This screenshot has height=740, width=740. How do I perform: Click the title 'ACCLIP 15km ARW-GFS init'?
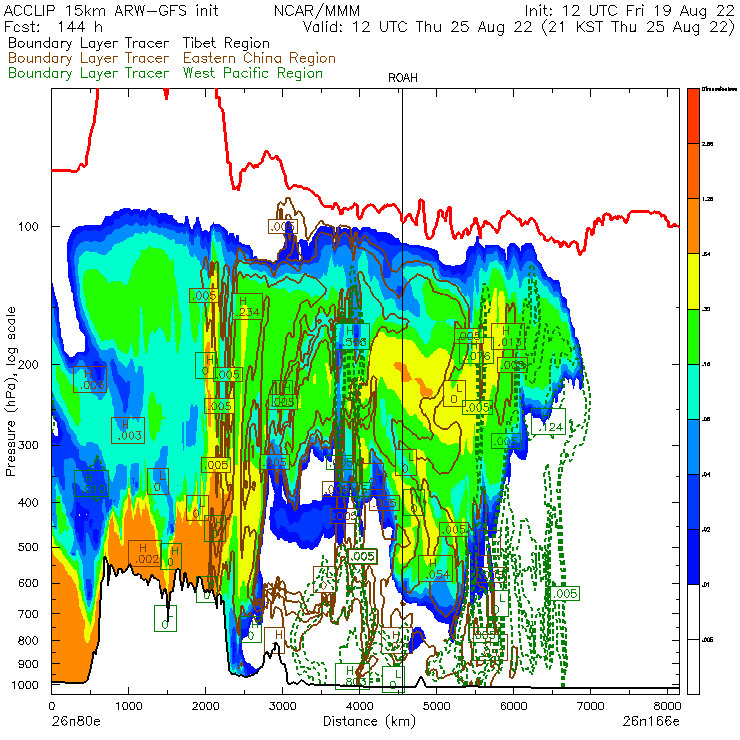tap(111, 10)
